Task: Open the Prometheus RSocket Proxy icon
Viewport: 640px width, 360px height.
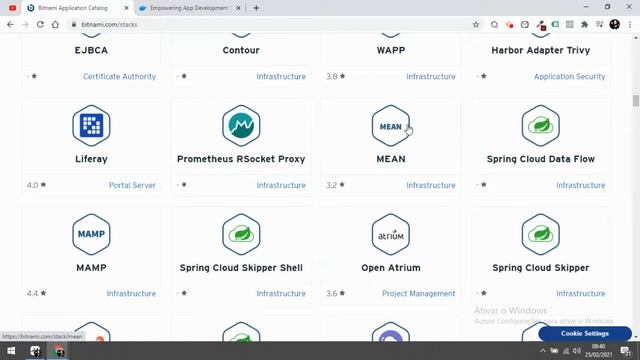Action: 241,126
